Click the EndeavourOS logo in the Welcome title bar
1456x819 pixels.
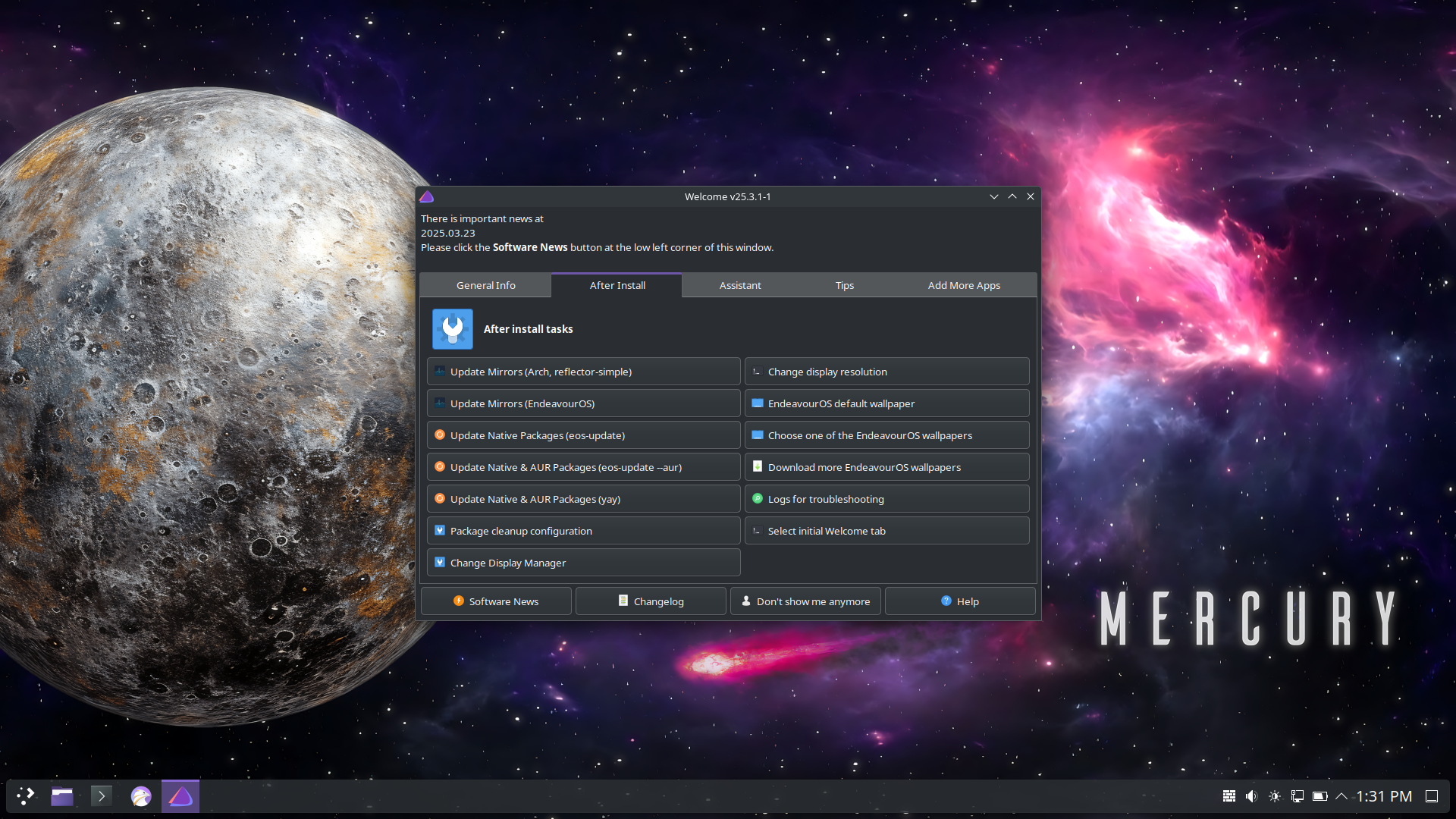[x=427, y=196]
